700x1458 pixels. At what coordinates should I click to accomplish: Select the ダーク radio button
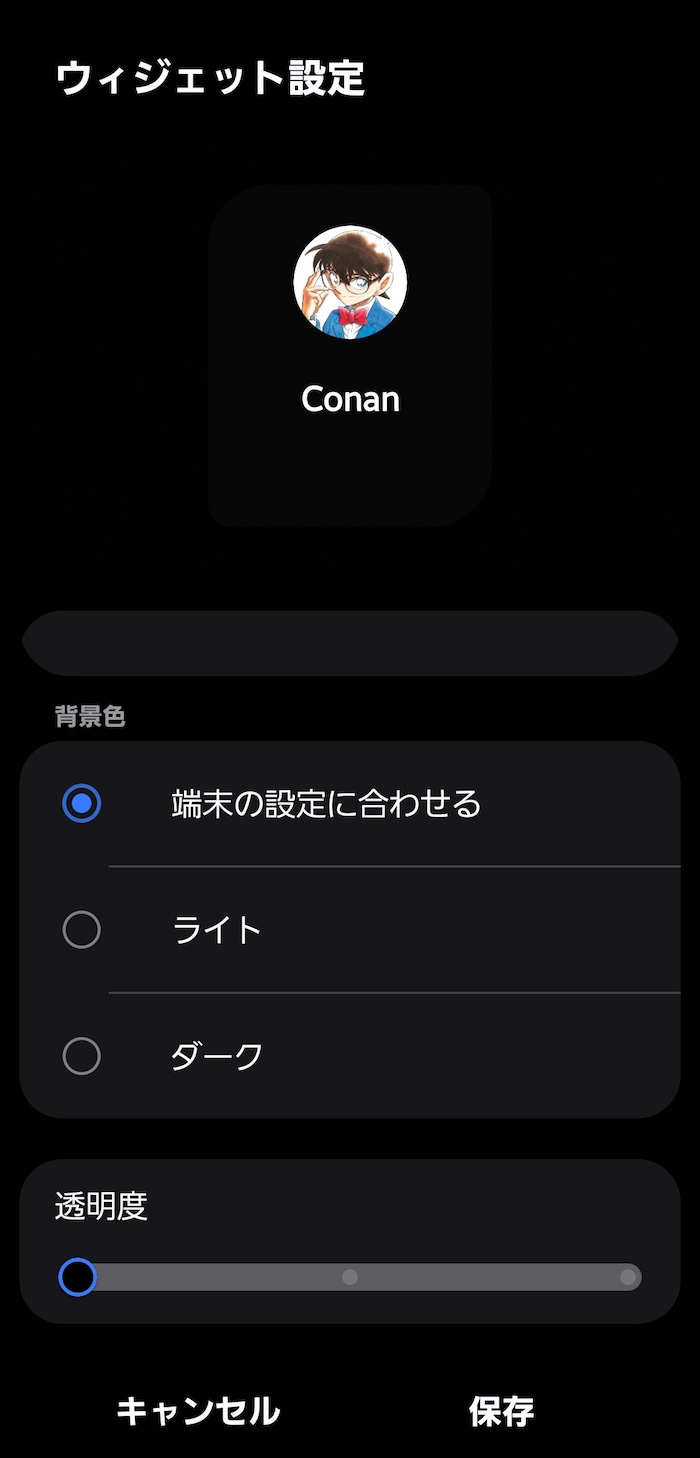coord(81,1056)
